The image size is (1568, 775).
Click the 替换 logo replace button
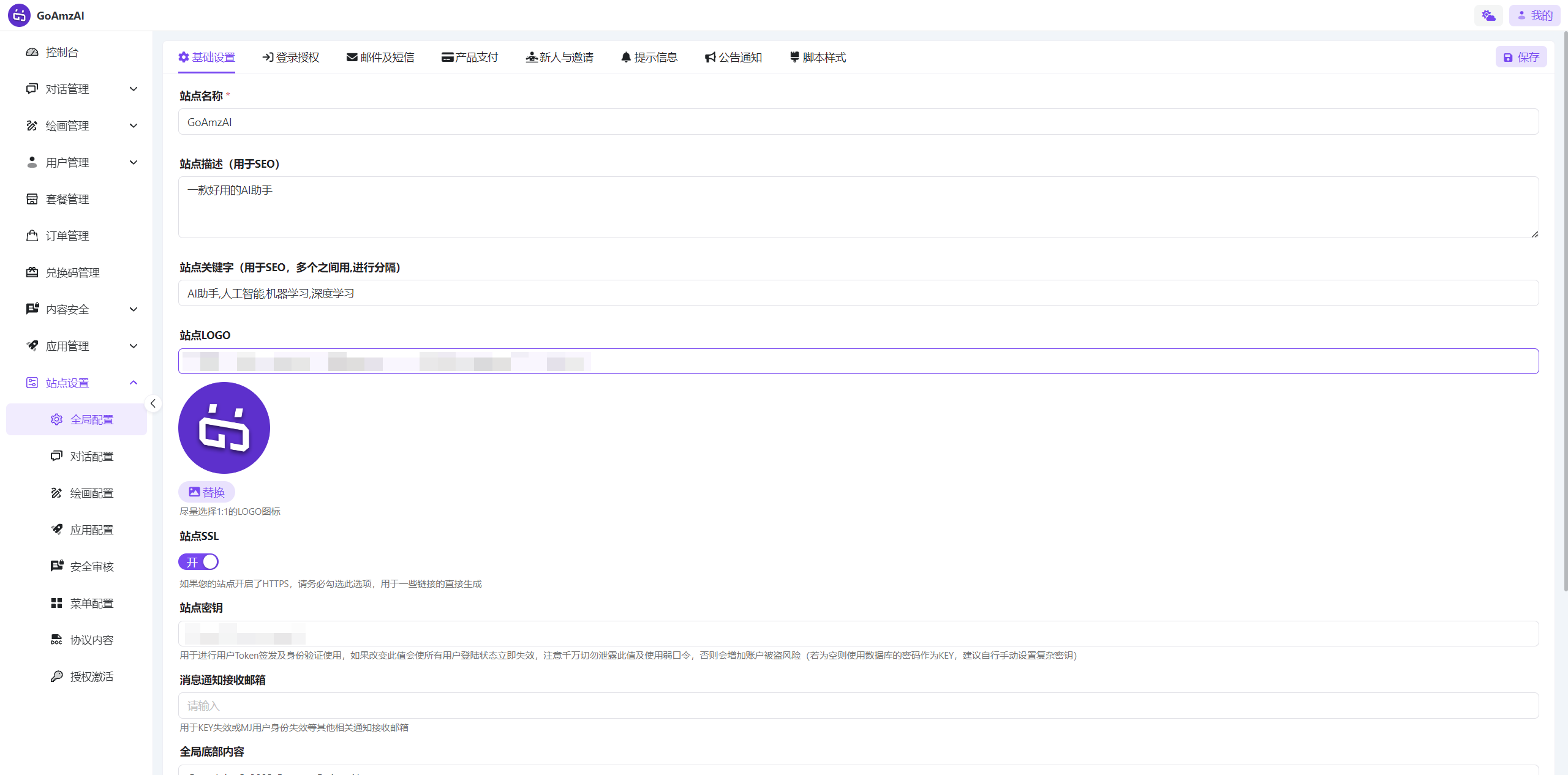click(206, 492)
